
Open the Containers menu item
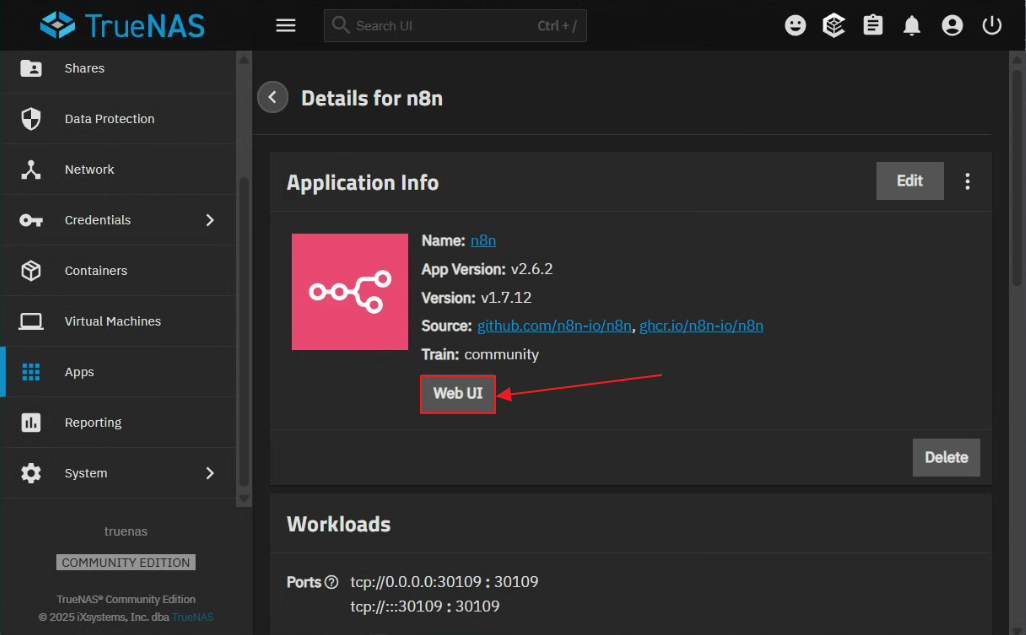pos(118,270)
